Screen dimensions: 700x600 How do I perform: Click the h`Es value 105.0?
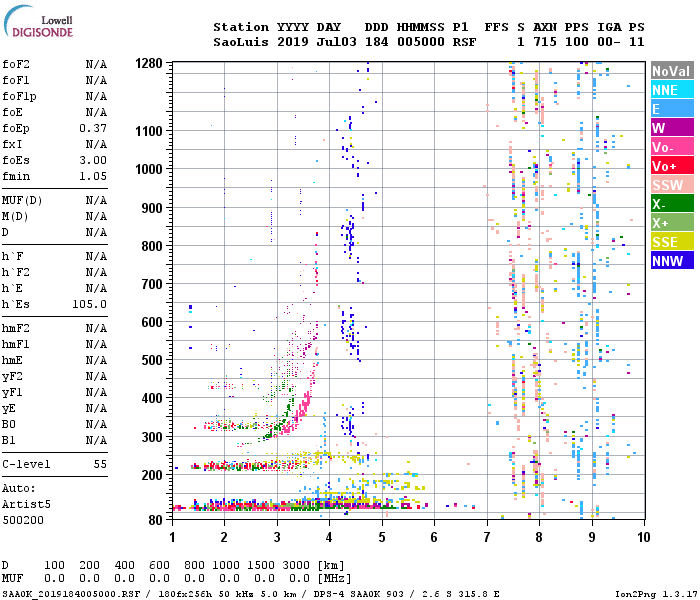[x=90, y=304]
